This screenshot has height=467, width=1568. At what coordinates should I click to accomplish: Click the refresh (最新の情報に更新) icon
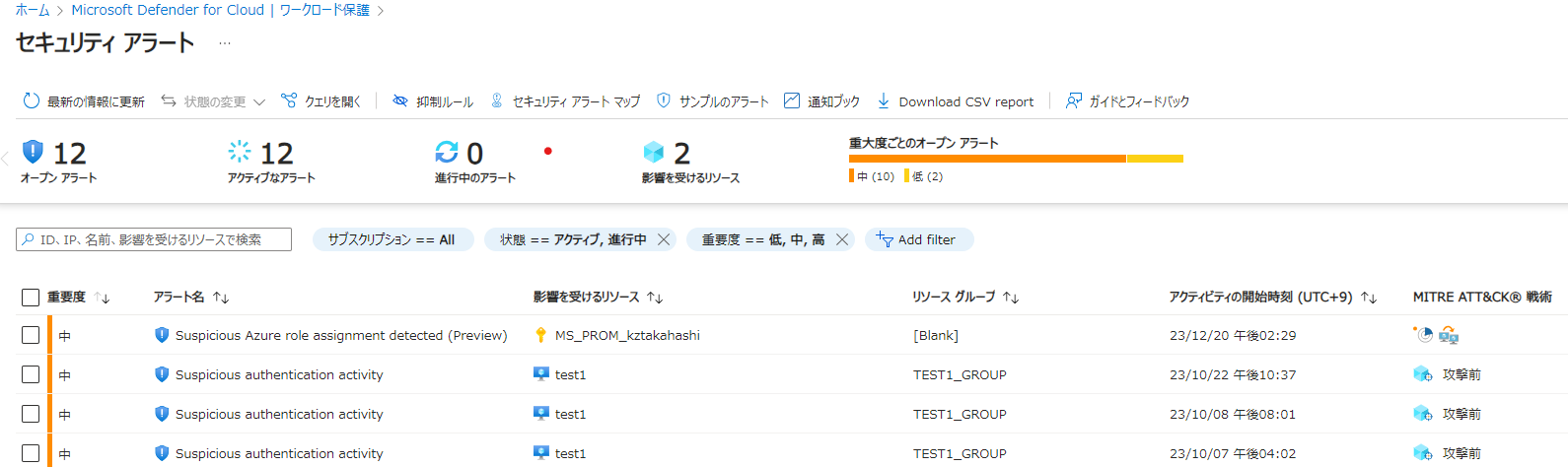pos(32,101)
